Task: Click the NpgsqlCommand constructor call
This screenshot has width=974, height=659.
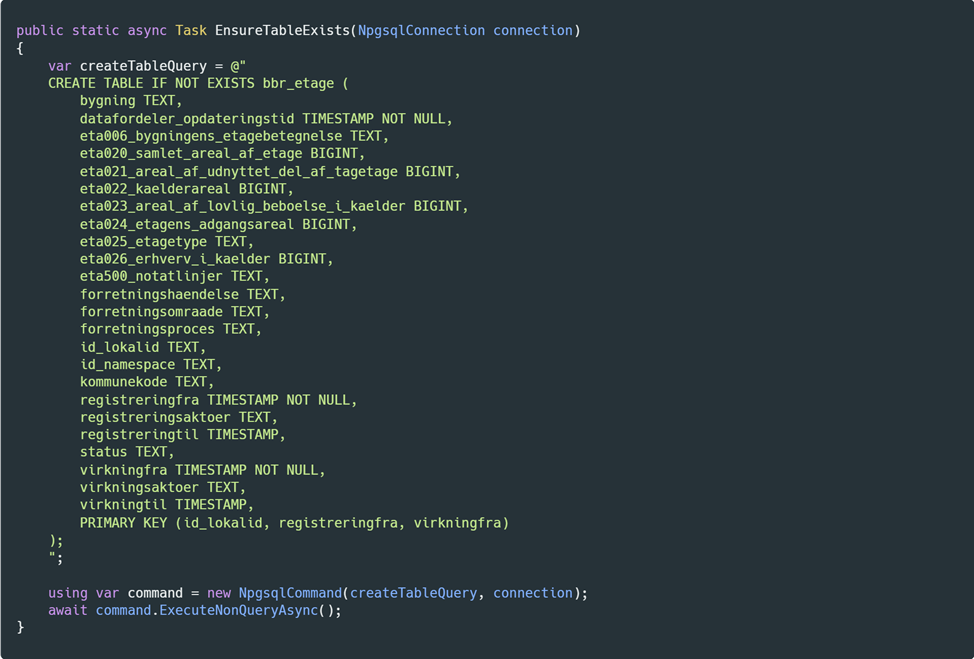Action: pos(290,593)
